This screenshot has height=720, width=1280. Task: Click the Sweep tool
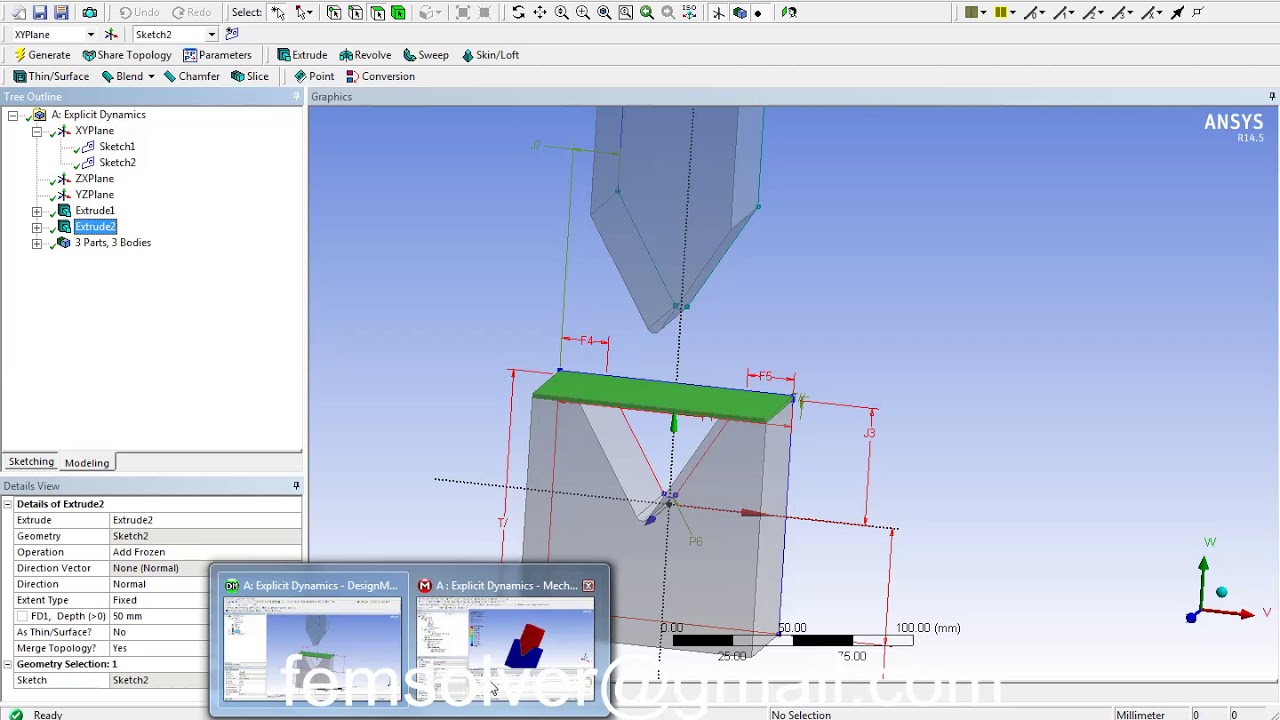[x=426, y=55]
